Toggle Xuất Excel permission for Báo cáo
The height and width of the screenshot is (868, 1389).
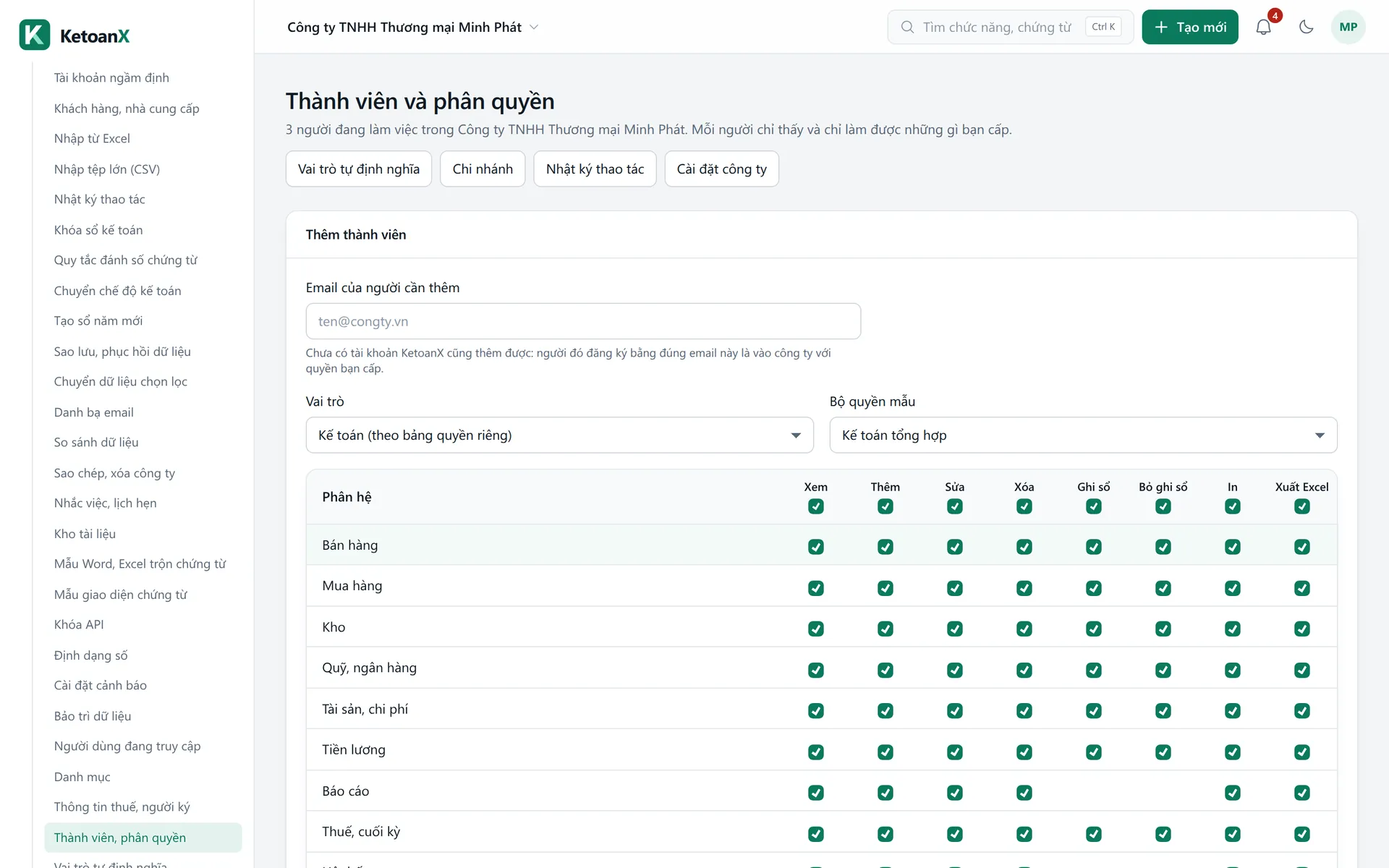(x=1301, y=793)
